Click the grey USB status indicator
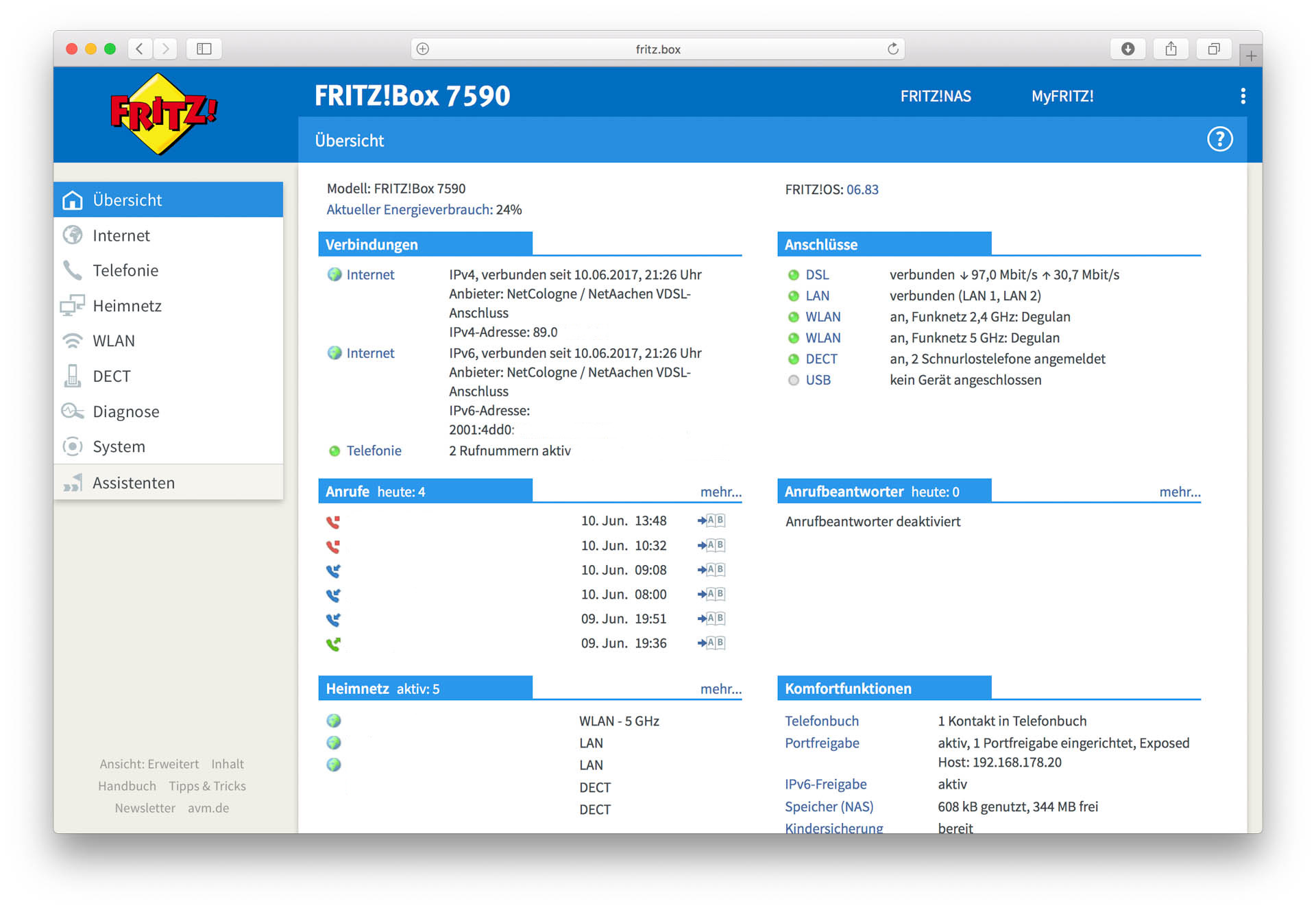 pyautogui.click(x=794, y=380)
